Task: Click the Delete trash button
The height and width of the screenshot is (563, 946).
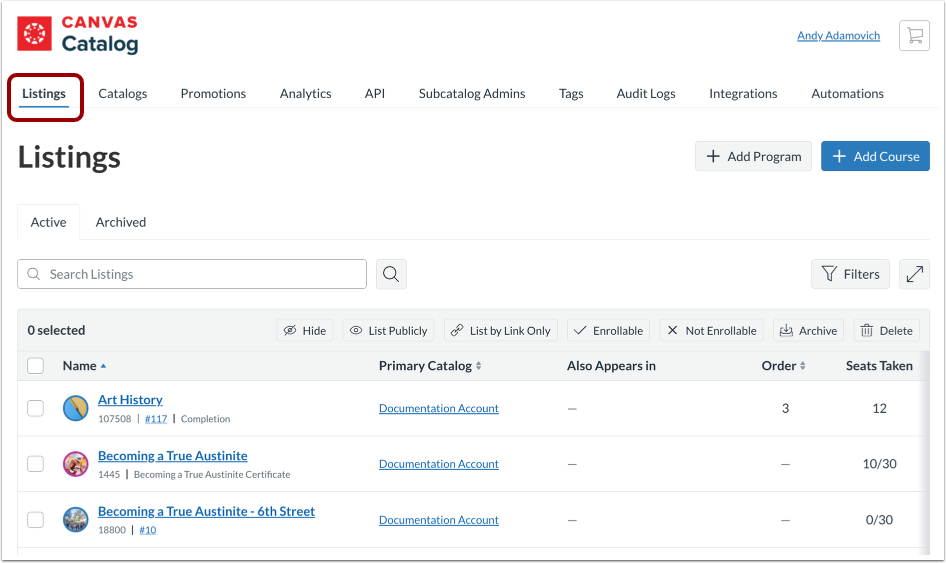Action: (885, 330)
